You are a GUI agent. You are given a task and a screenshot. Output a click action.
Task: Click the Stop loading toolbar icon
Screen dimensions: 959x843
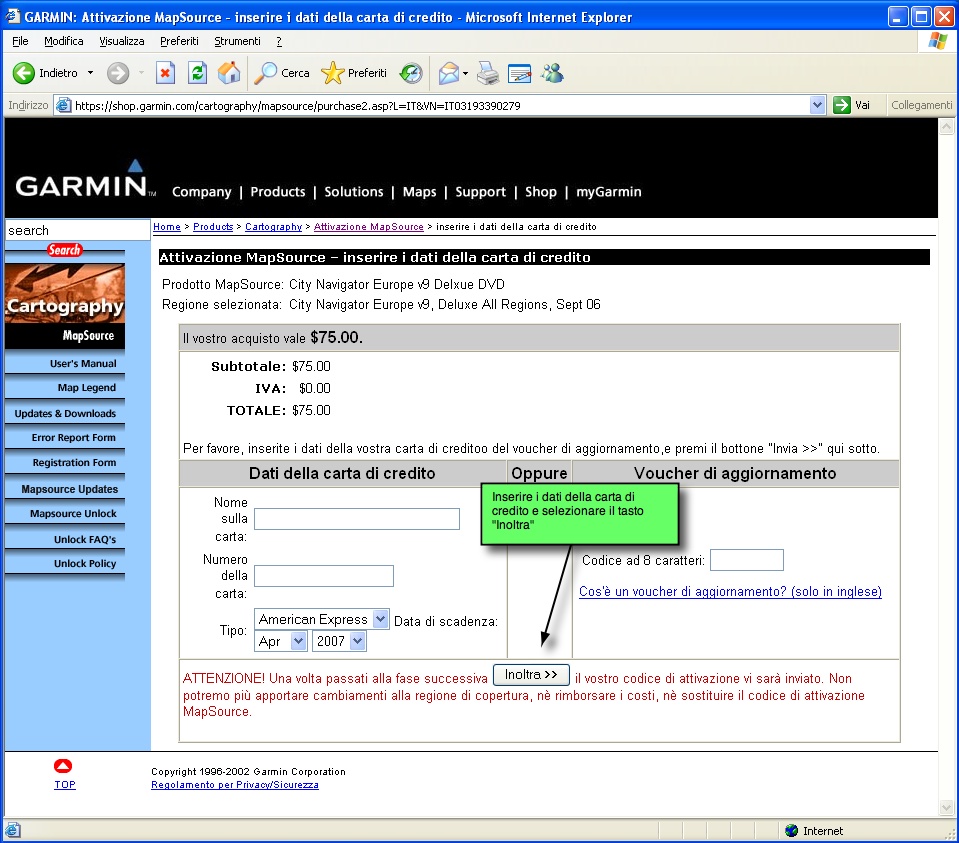[165, 73]
